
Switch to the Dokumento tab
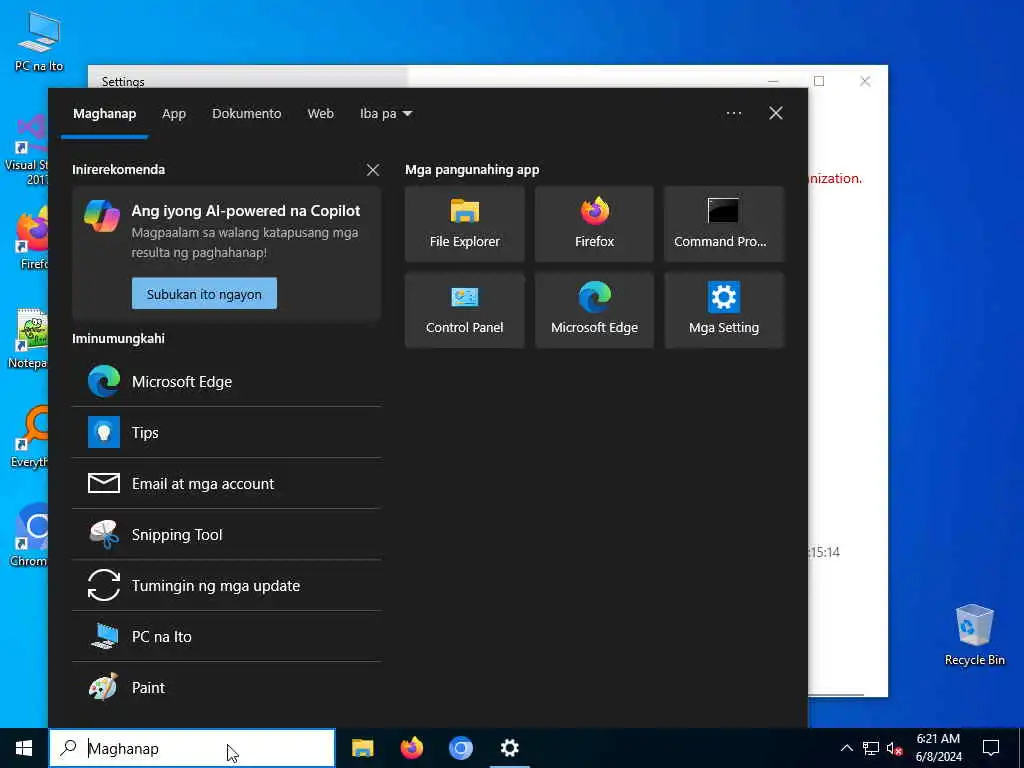(246, 114)
